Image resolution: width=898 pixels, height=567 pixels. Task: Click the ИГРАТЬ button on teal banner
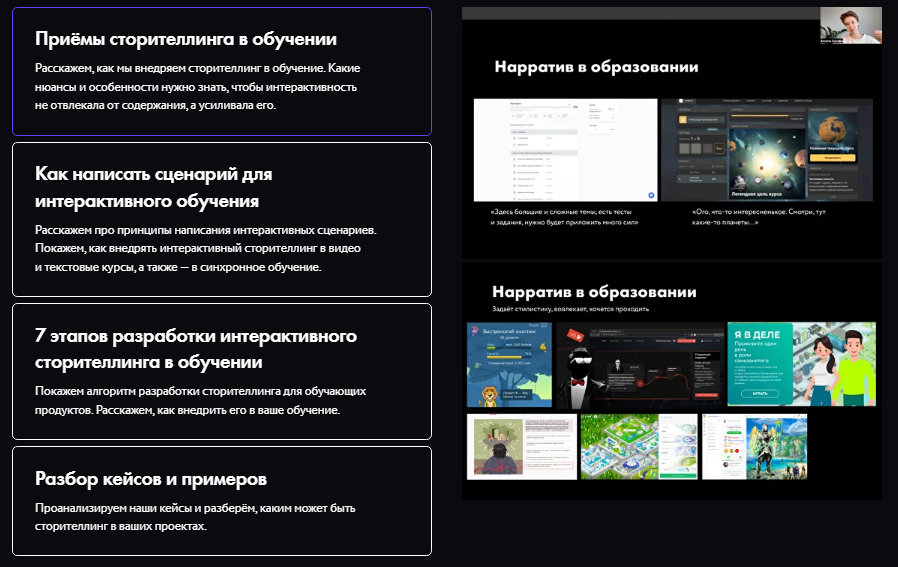pos(760,394)
